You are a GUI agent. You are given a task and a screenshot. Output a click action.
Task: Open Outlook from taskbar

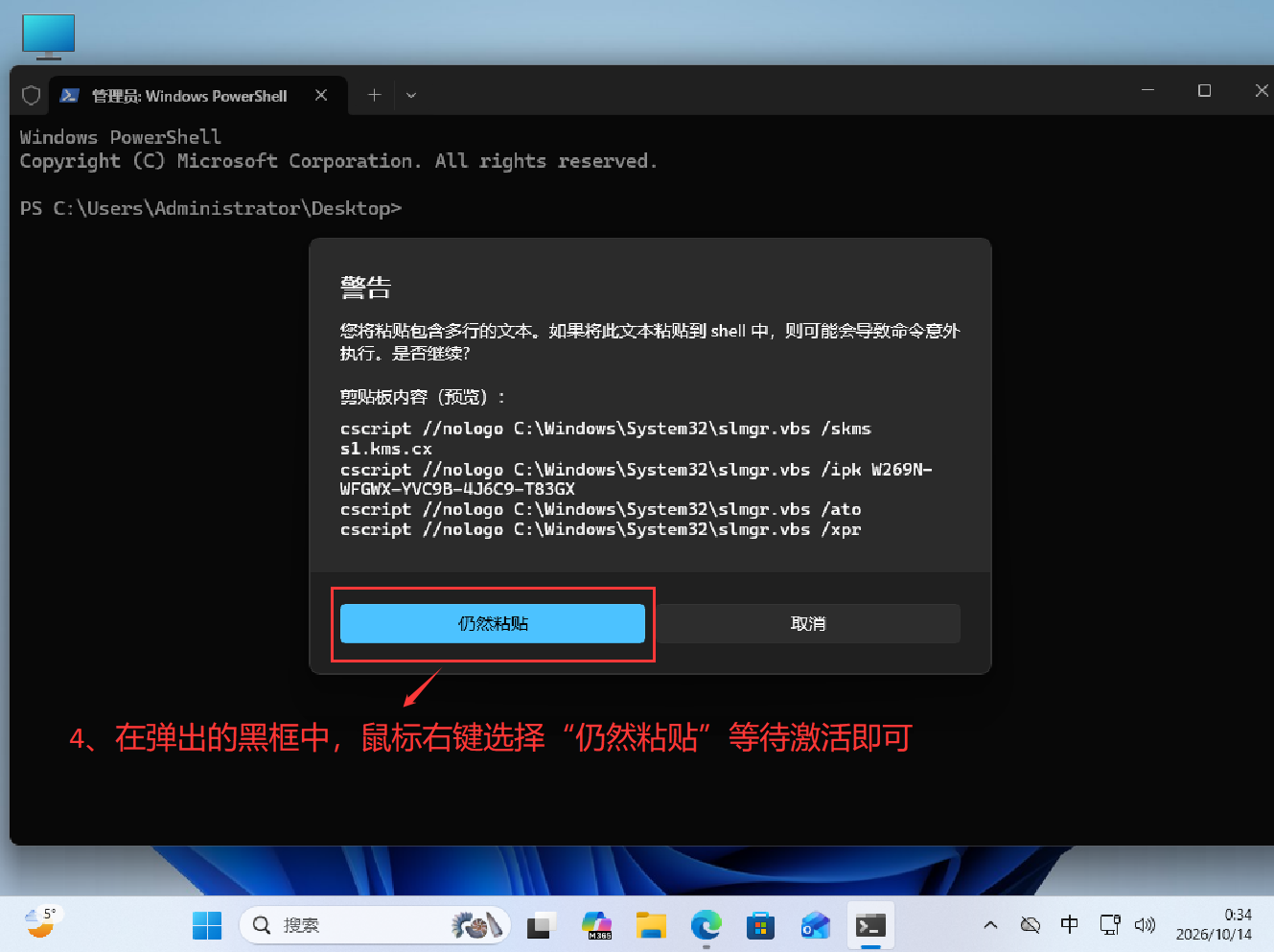click(816, 925)
